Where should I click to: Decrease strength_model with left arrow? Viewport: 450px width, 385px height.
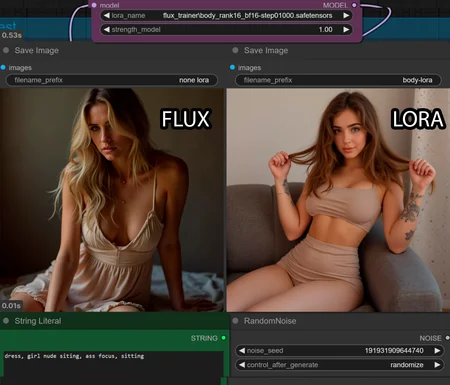pos(107,30)
